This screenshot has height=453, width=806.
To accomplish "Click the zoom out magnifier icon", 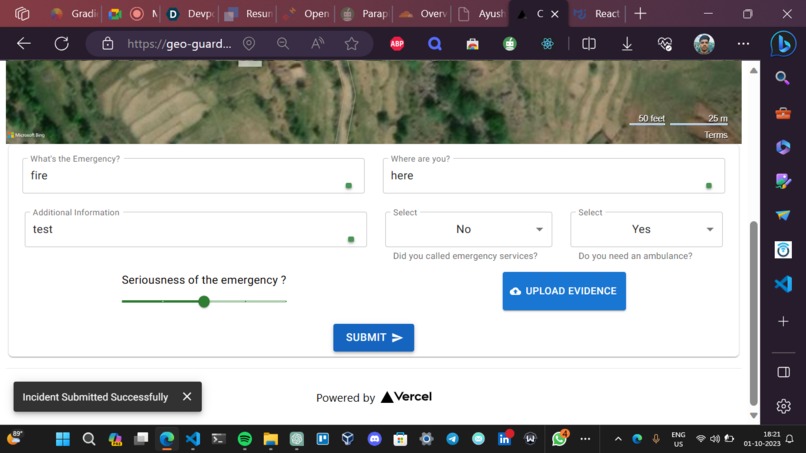I will (283, 44).
